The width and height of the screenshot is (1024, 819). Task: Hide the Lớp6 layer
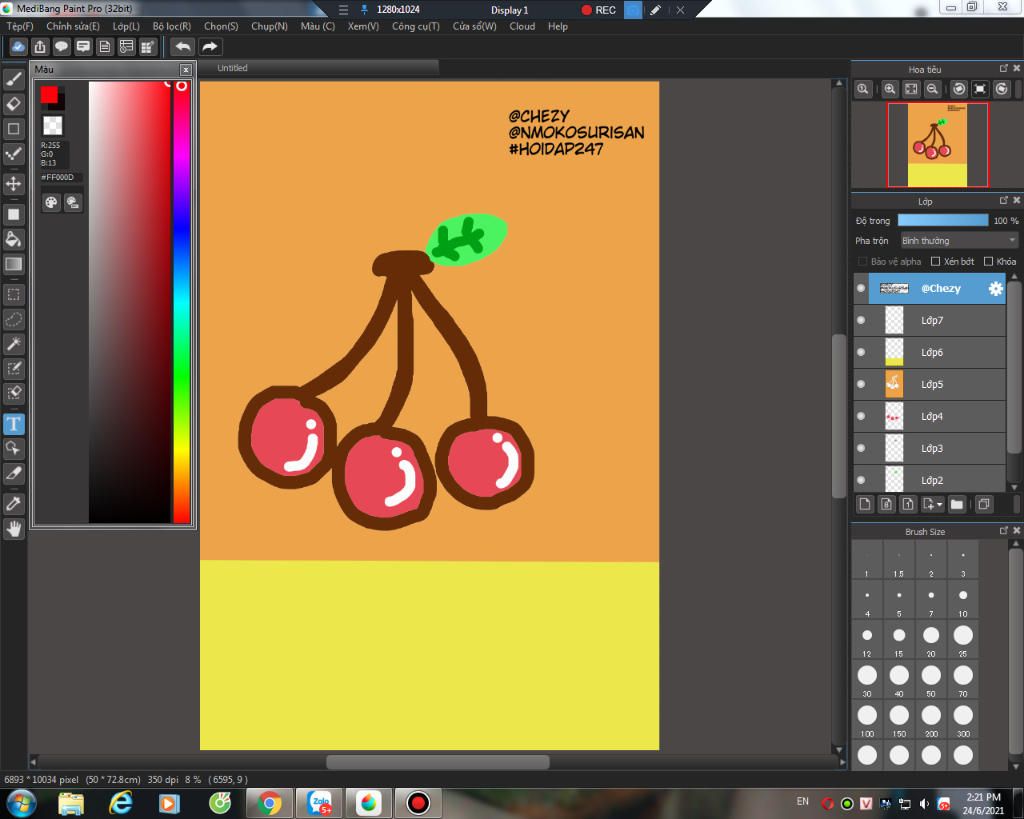pyautogui.click(x=861, y=352)
